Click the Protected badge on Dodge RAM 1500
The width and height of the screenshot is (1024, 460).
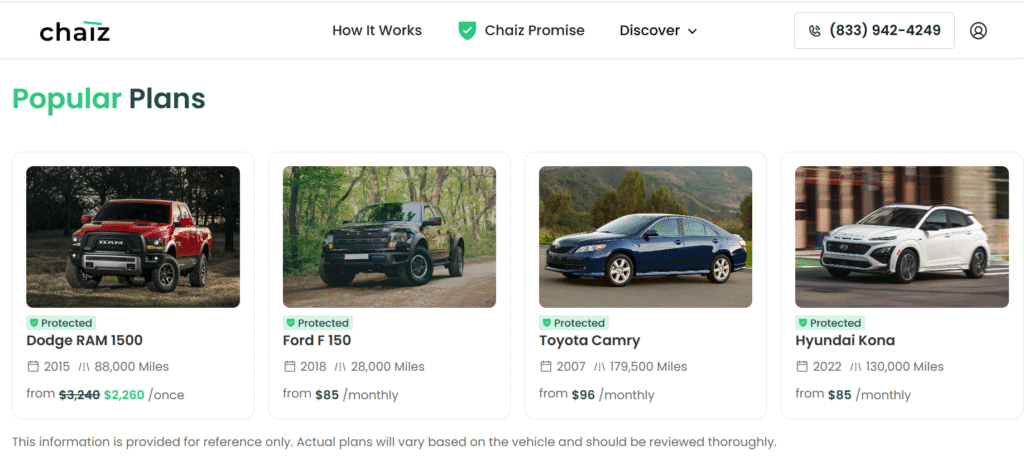click(x=61, y=323)
